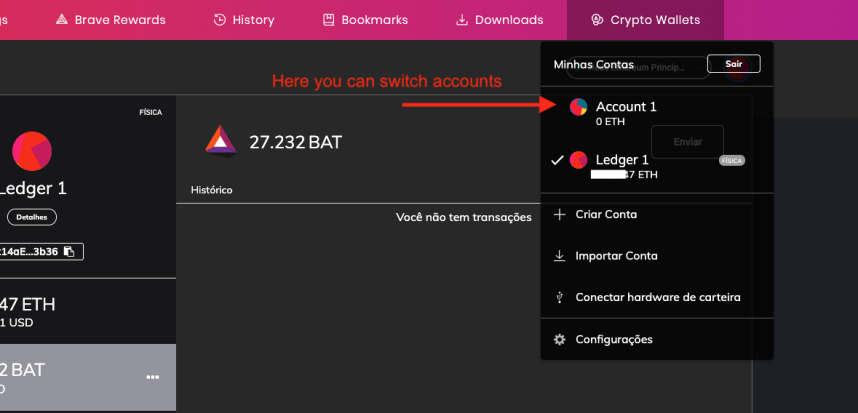Click the Brave Rewards triangle icon
The height and width of the screenshot is (413, 858).
tap(62, 20)
